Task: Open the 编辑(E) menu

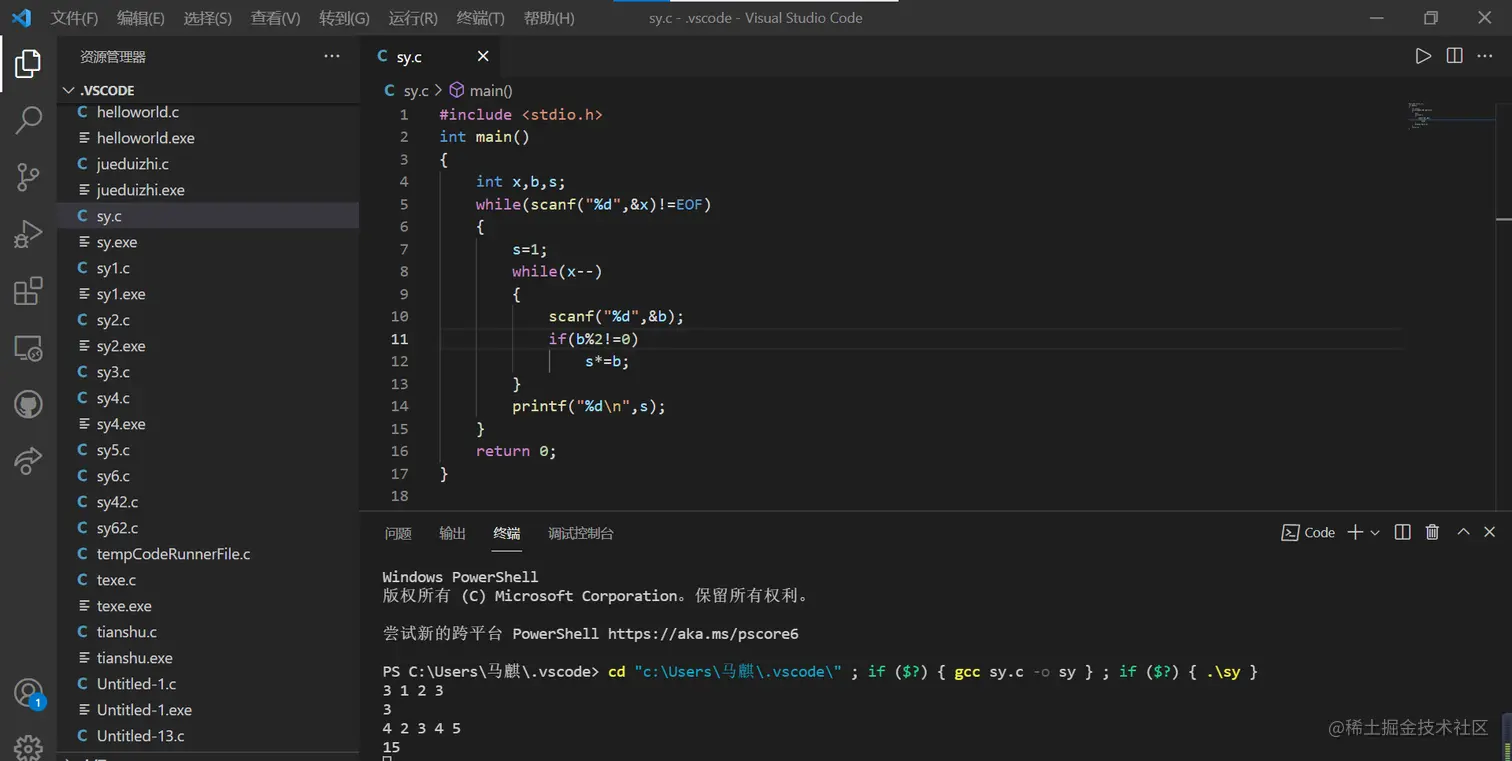Action: [141, 18]
